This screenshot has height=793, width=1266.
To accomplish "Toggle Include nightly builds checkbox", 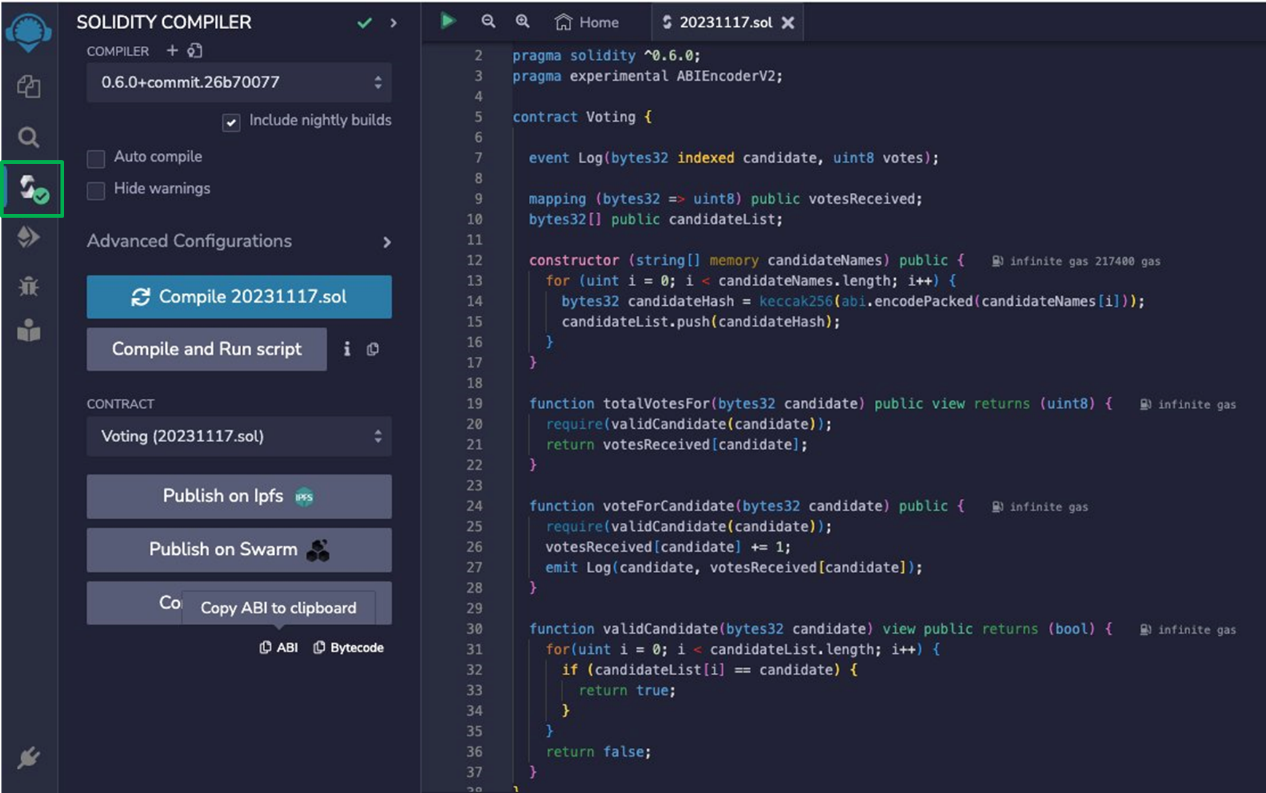I will click(x=231, y=122).
